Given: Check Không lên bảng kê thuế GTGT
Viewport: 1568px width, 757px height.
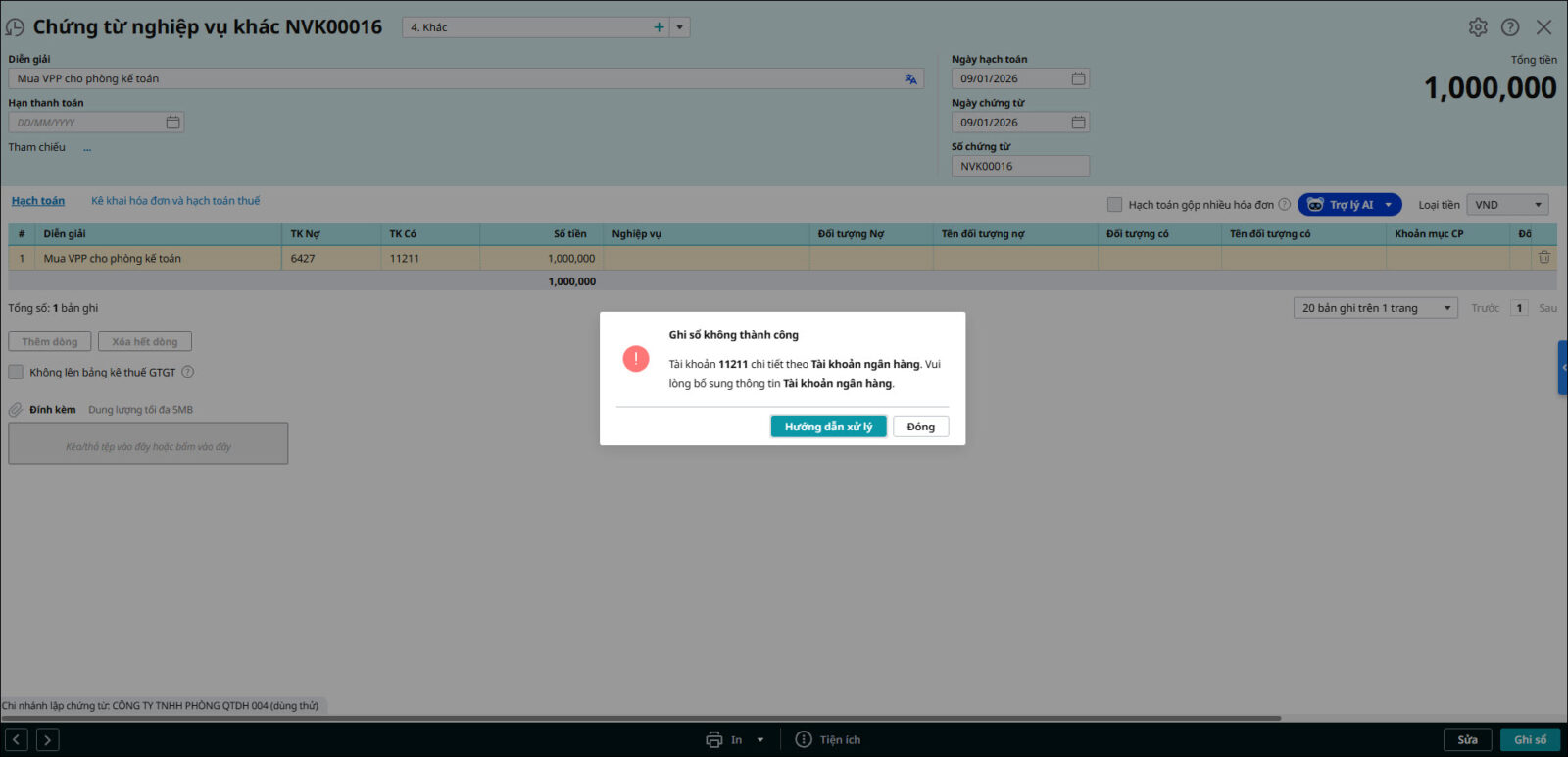Looking at the screenshot, I should point(16,373).
